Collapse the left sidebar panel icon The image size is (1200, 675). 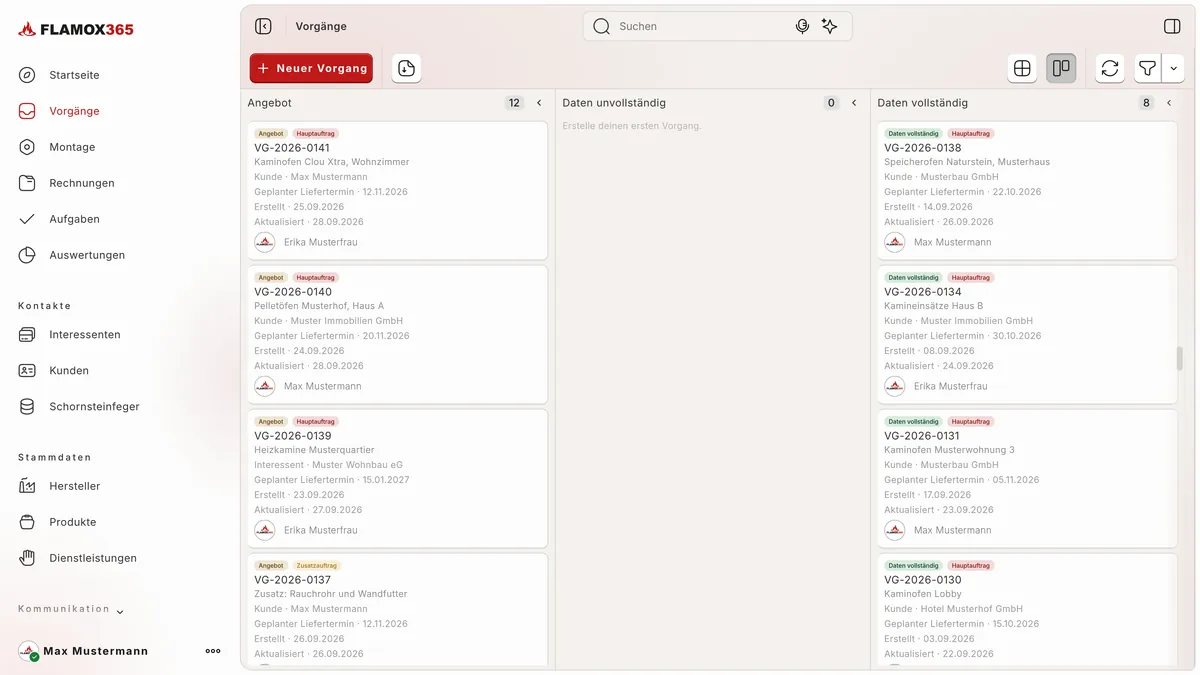click(x=263, y=27)
